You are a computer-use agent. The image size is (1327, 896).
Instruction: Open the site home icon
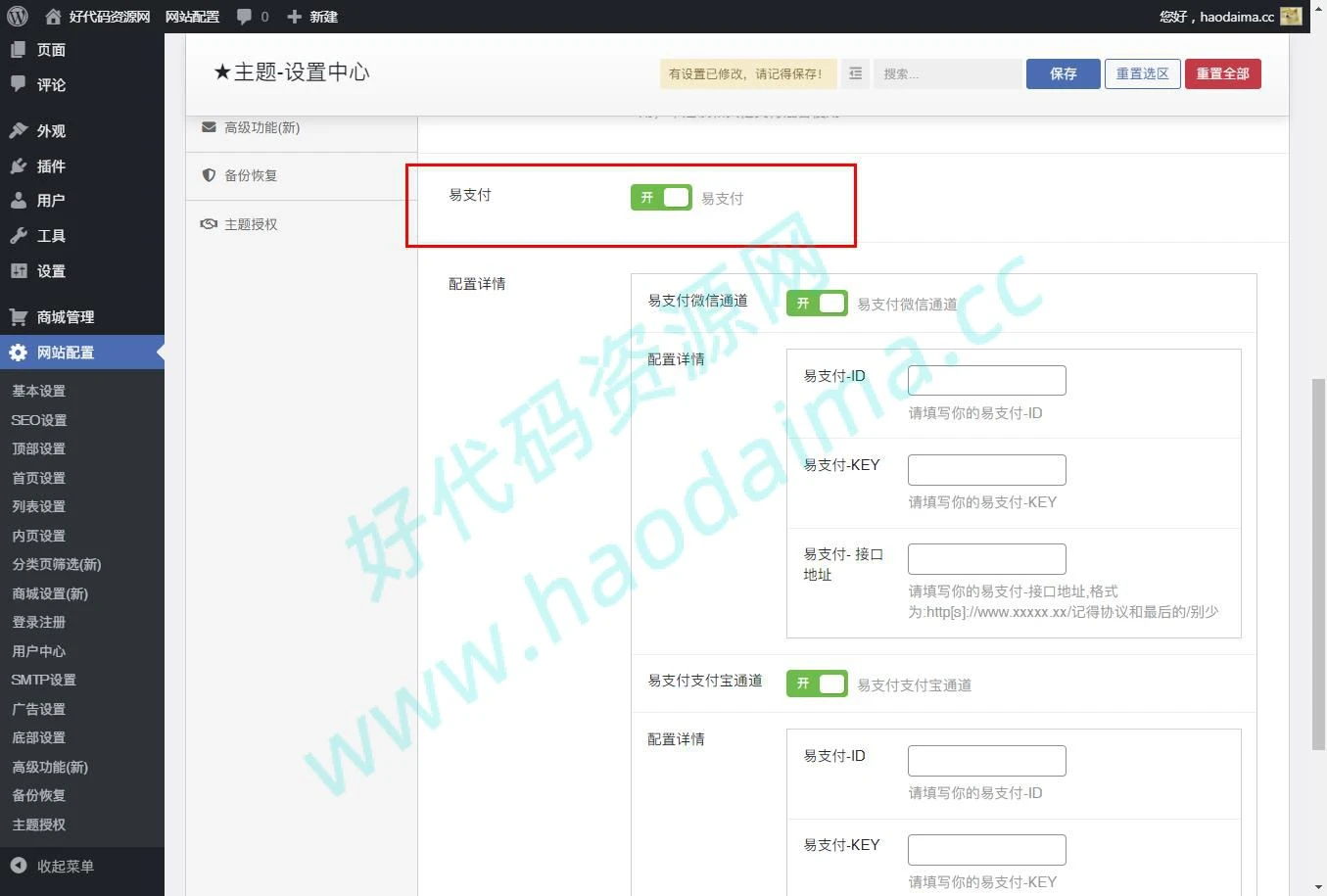pos(53,17)
